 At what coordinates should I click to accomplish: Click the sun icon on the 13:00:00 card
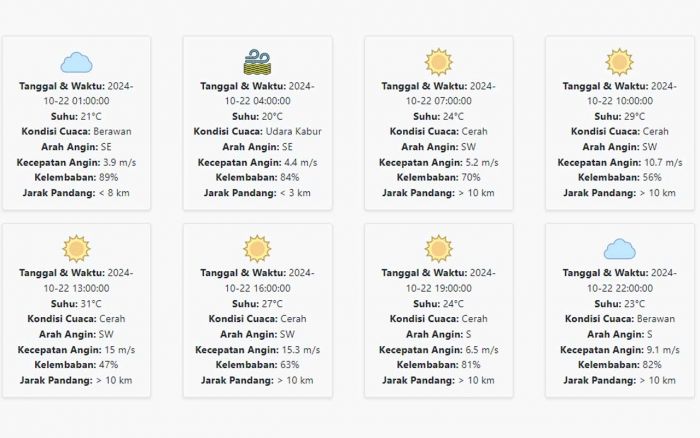(76, 249)
